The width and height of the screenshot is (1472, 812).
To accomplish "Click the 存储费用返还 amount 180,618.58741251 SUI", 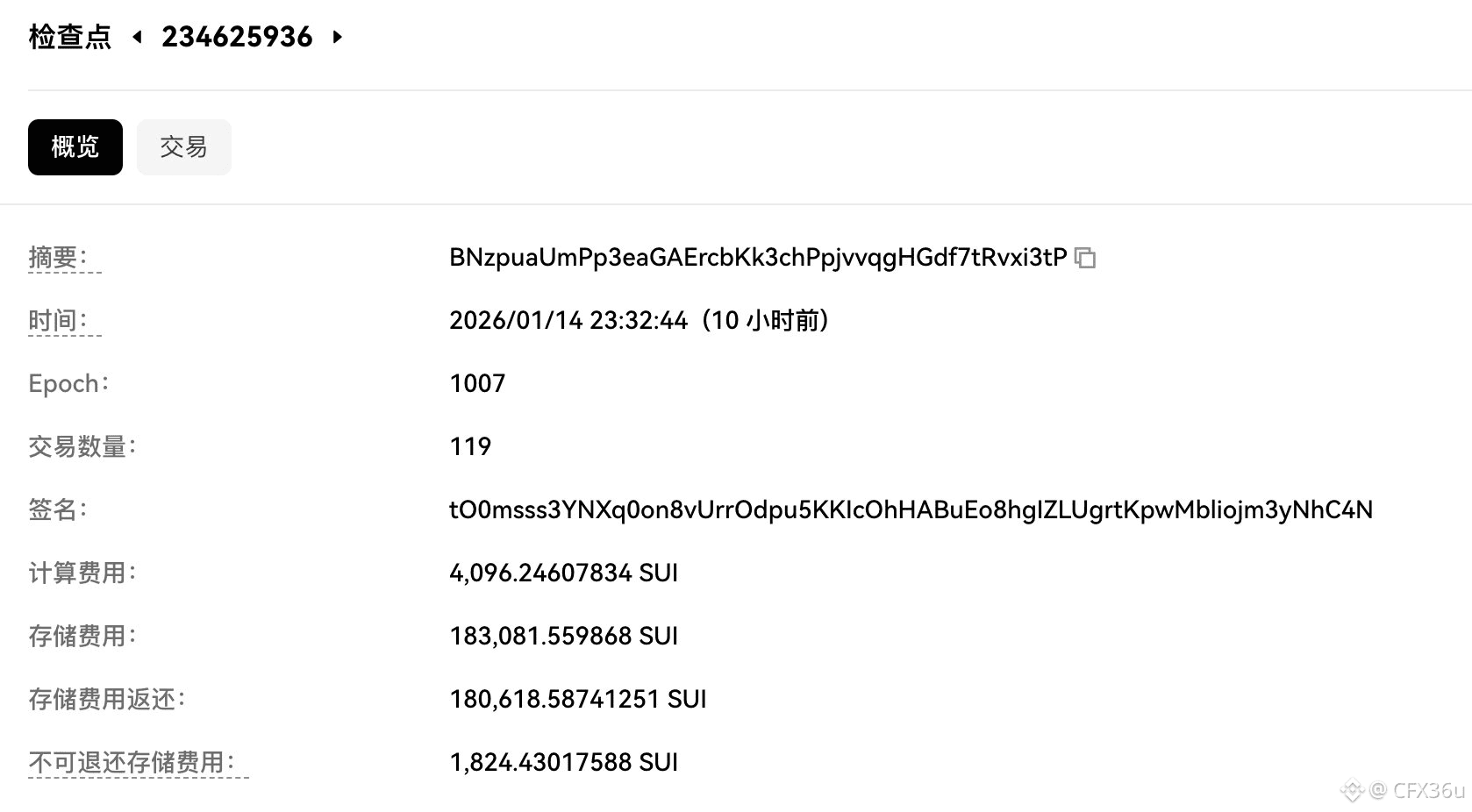I will (577, 700).
